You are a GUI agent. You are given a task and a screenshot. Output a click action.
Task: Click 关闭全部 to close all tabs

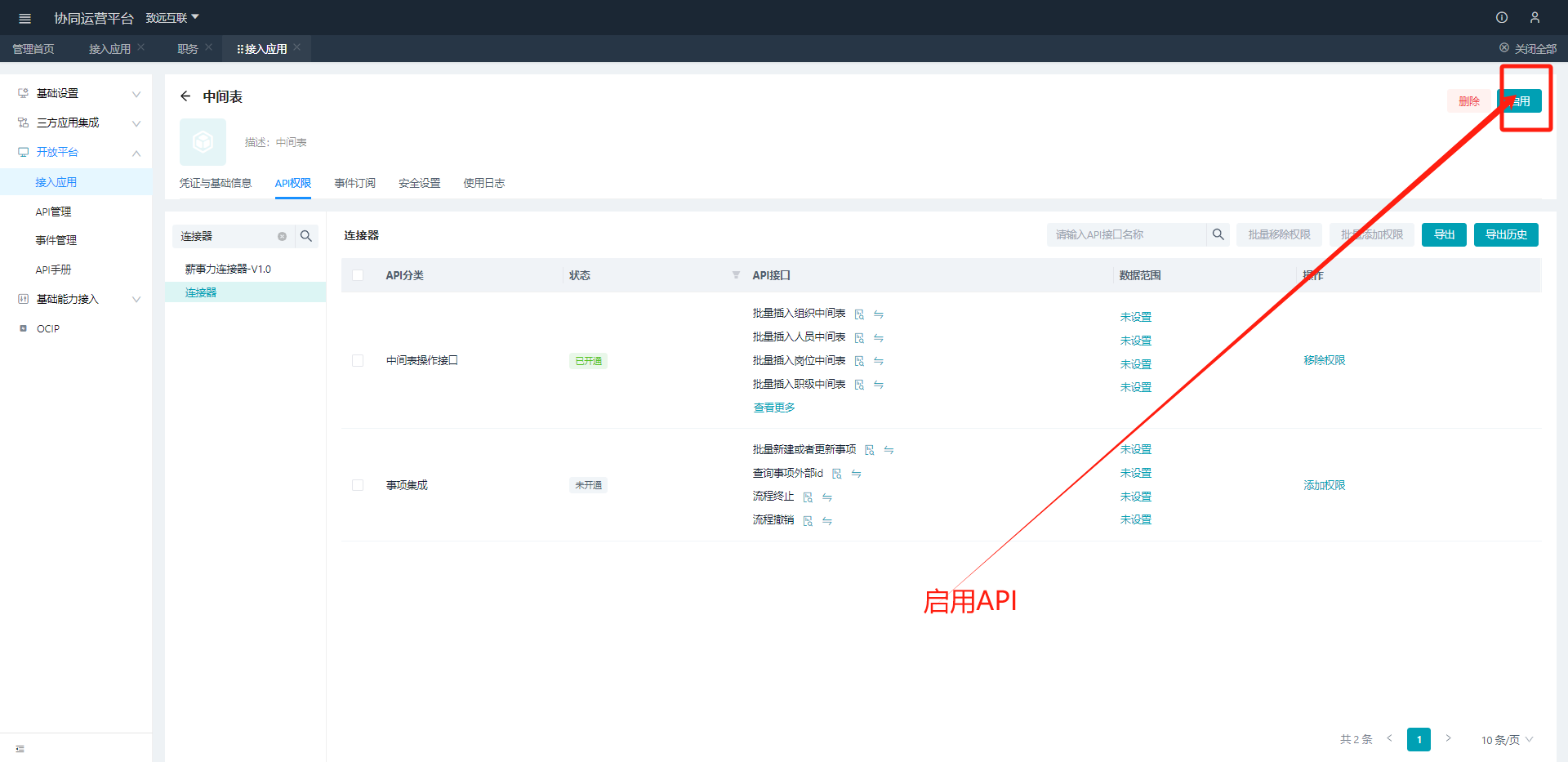tap(1528, 49)
